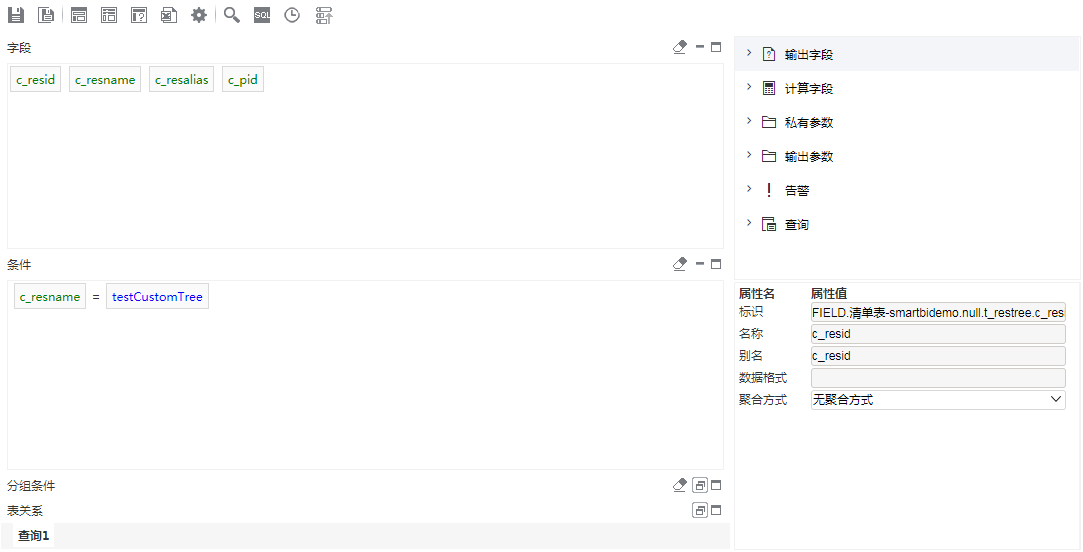Click the Excel export icon

169,15
